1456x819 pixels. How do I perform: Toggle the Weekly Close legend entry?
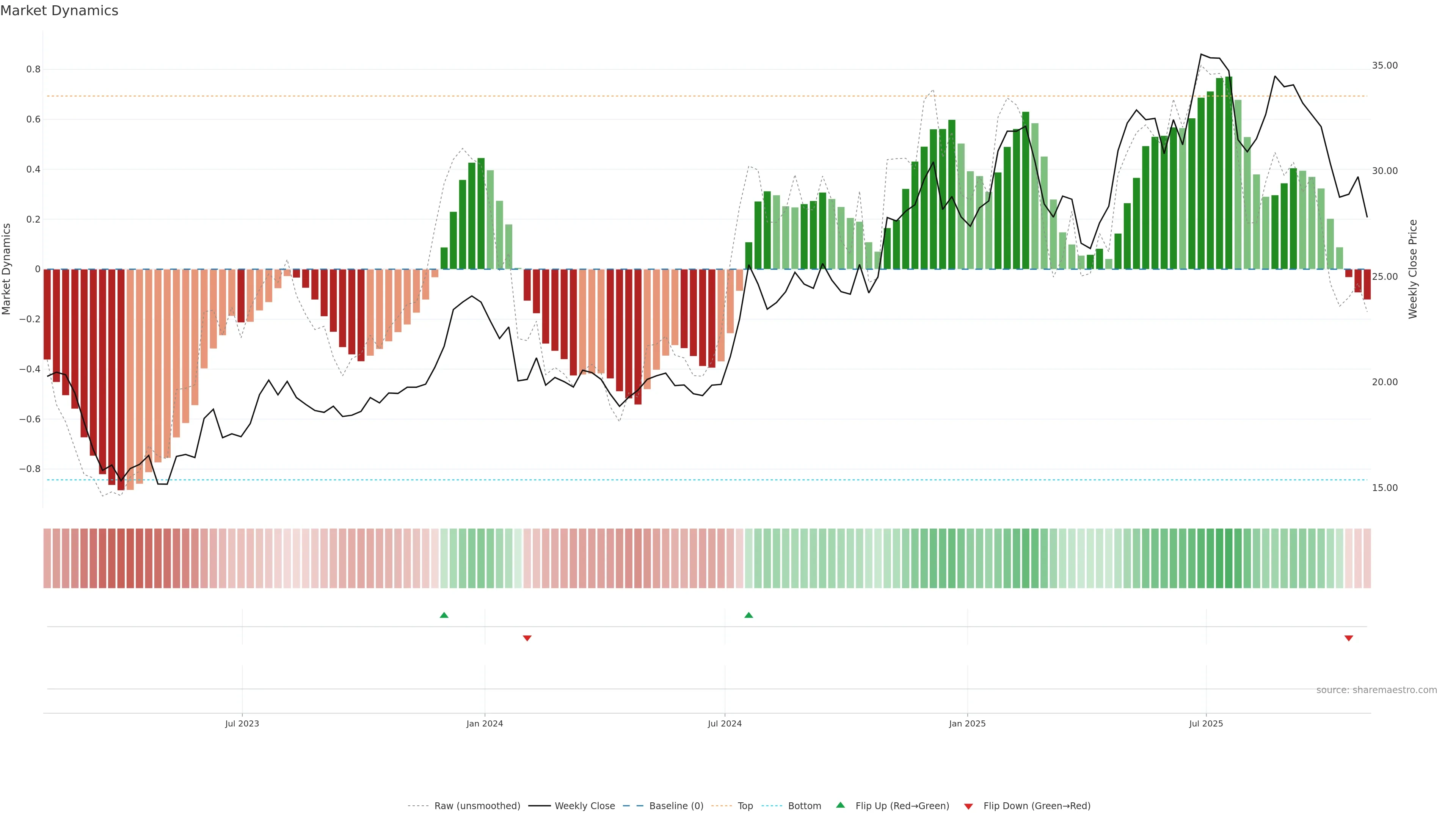click(584, 805)
